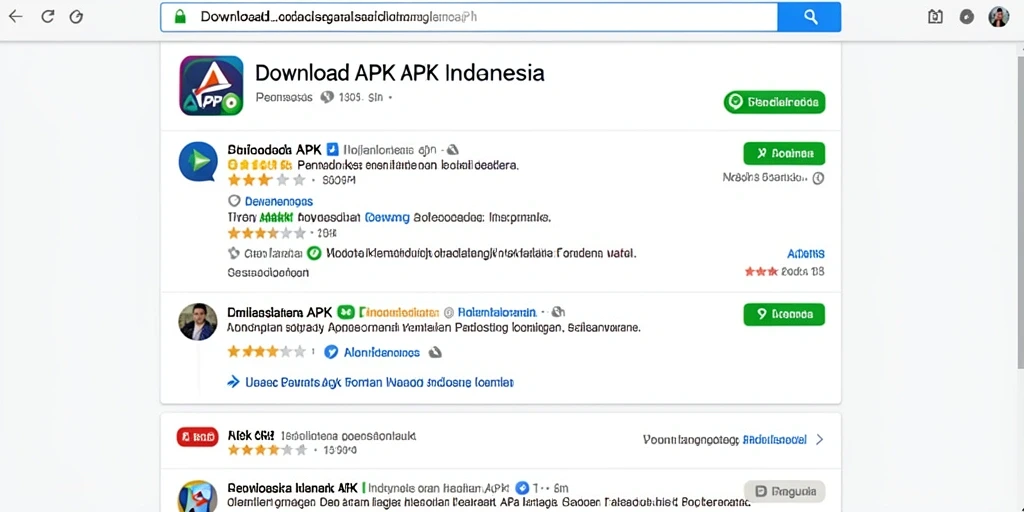Click the "Dmilasslatiera APK" result title
The image size is (1024, 512).
[280, 313]
